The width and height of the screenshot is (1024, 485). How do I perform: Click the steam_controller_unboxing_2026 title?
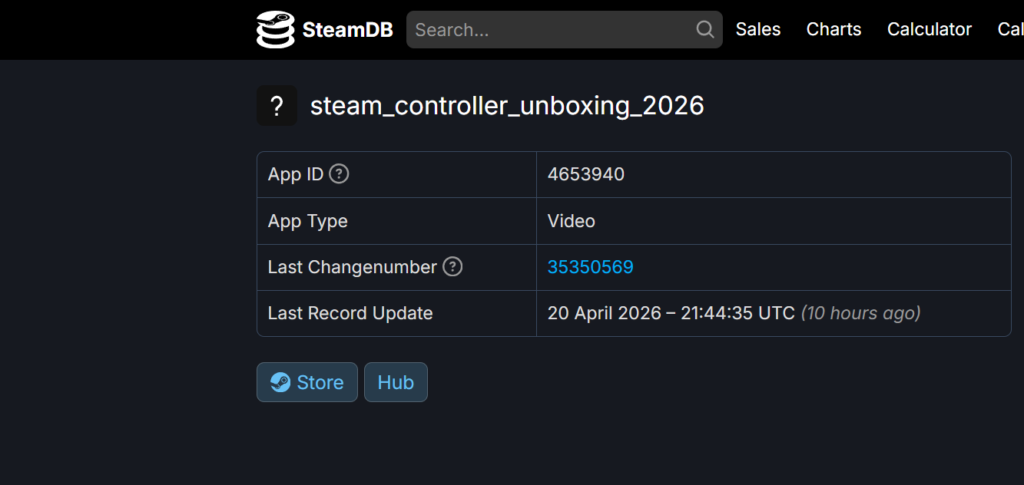[x=507, y=106]
